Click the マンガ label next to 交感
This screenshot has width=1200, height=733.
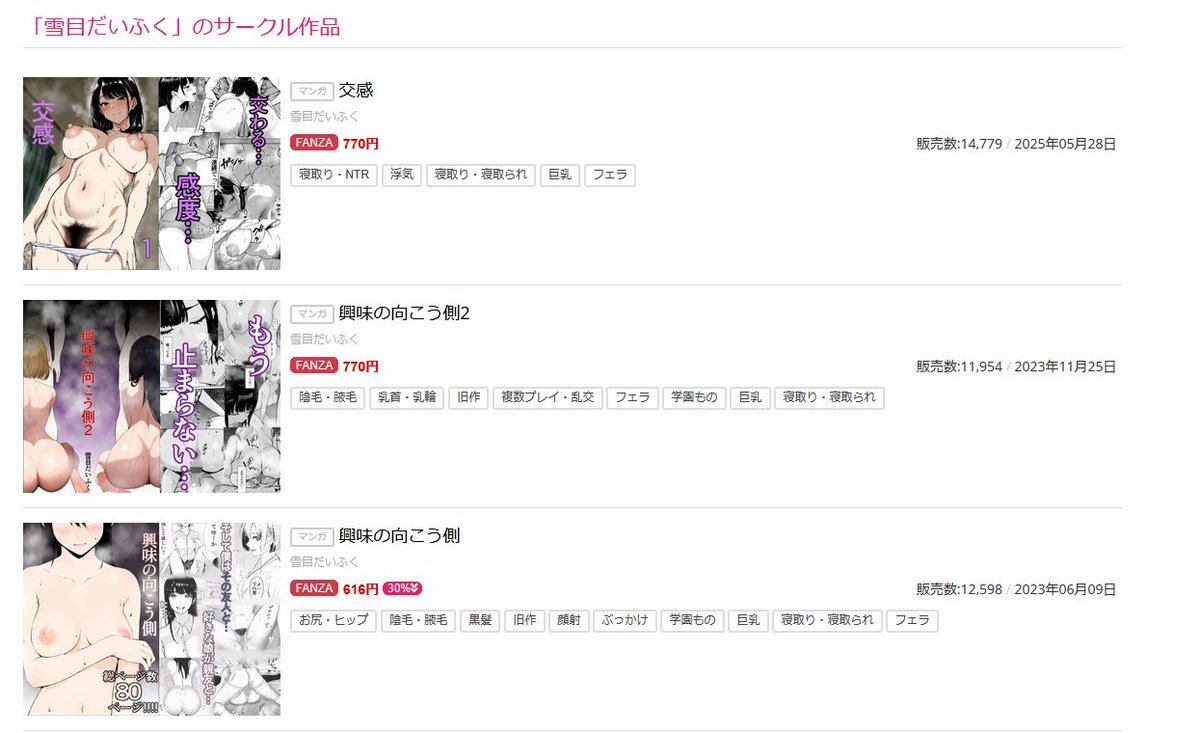(x=312, y=91)
